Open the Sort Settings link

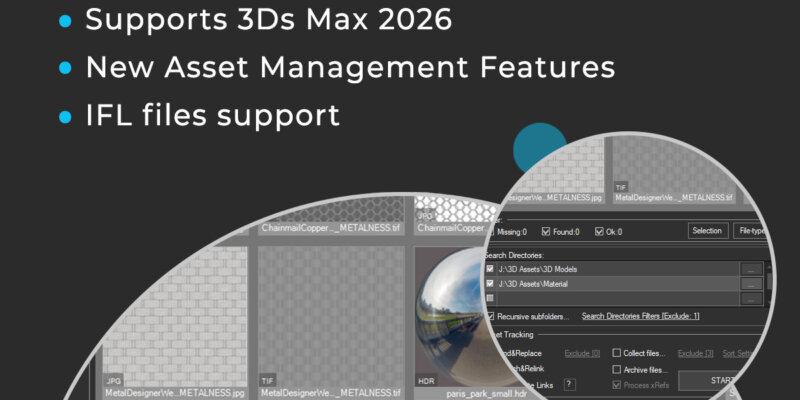tap(738, 353)
